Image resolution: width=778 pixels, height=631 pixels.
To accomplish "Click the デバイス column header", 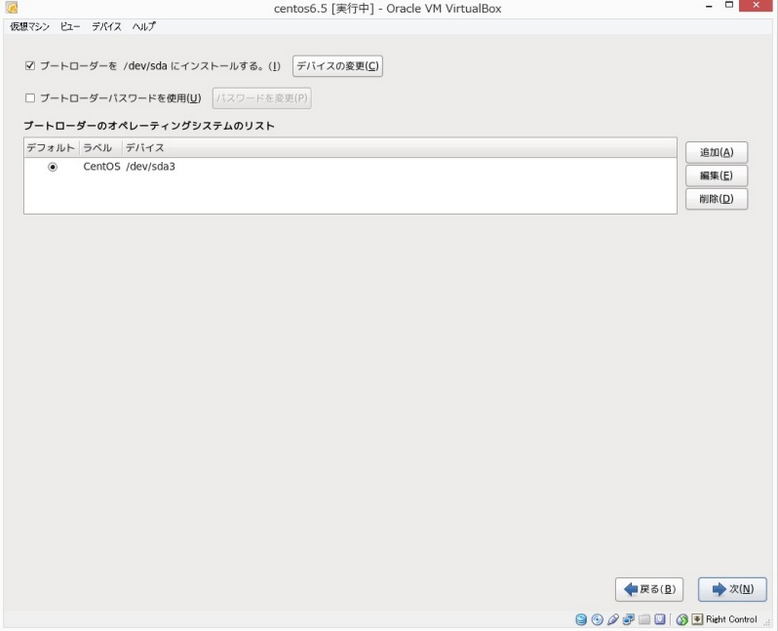I will tap(399, 148).
